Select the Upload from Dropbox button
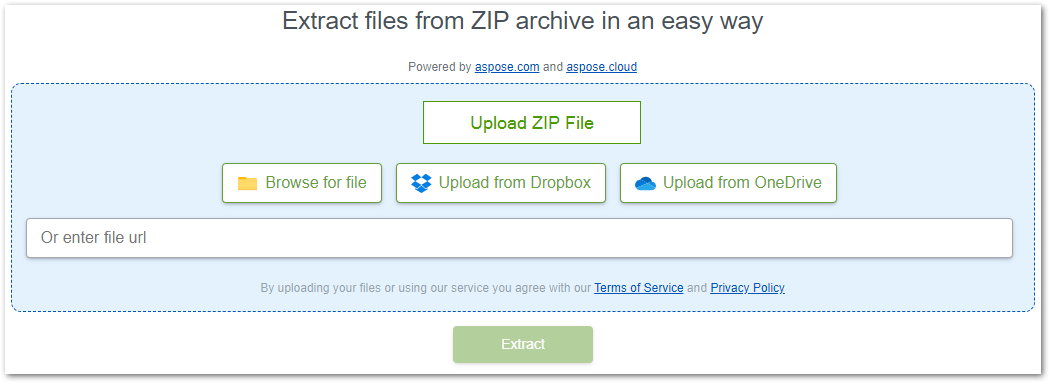This screenshot has height=383, width=1050. pyautogui.click(x=501, y=183)
